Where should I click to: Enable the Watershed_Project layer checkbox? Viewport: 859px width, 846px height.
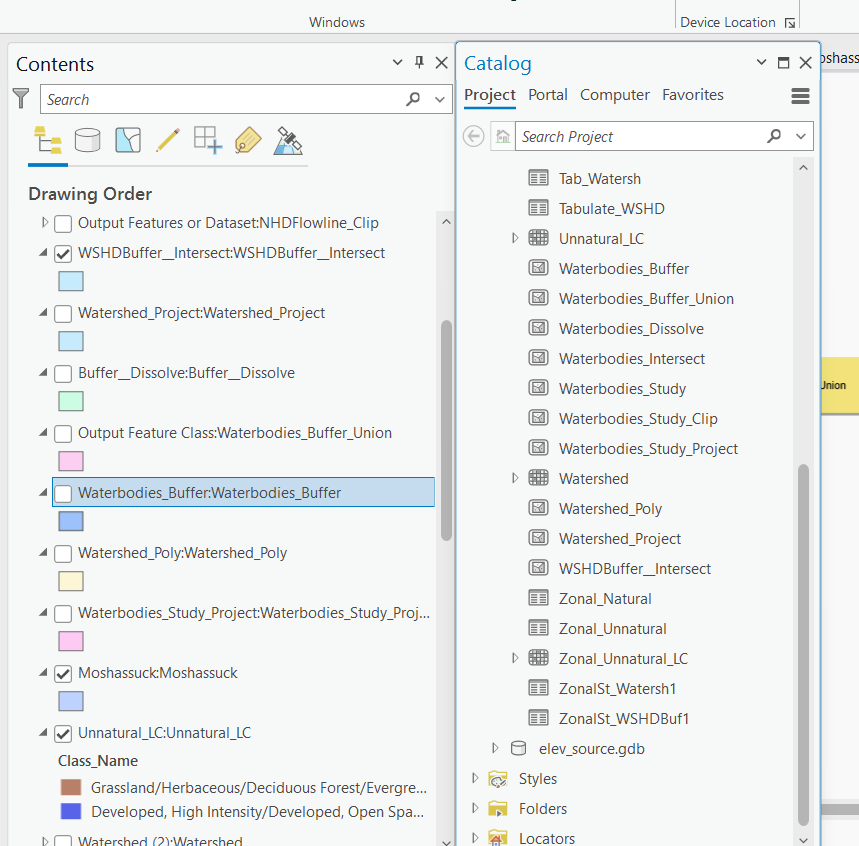coord(63,313)
